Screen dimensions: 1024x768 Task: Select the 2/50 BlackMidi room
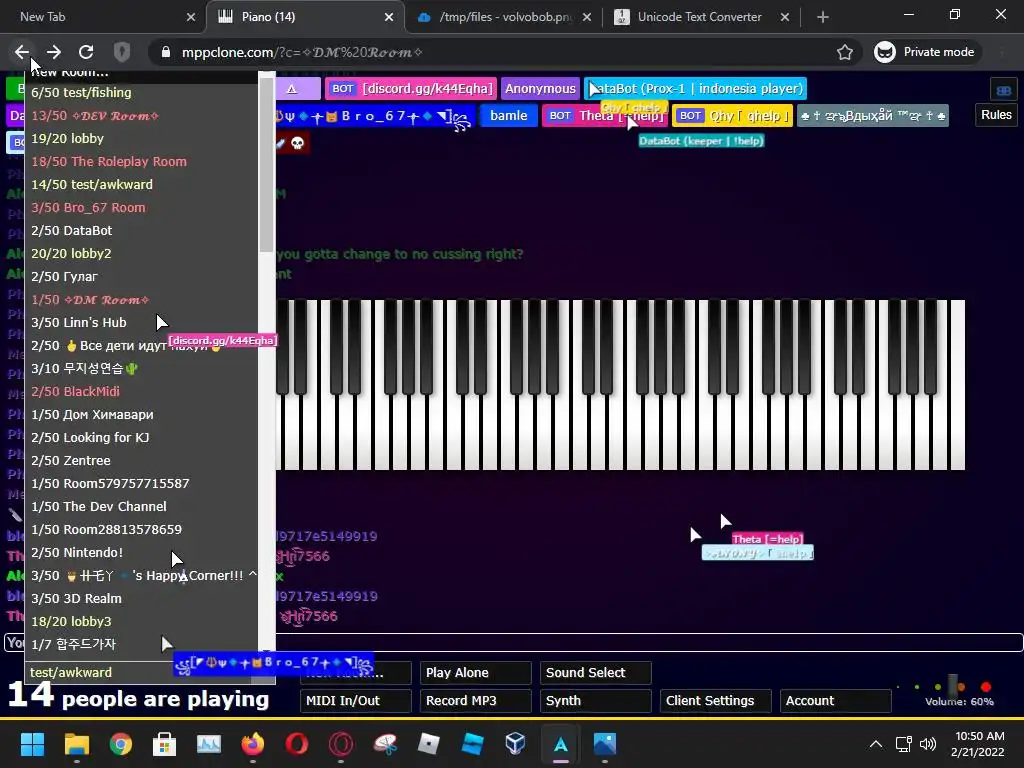pyautogui.click(x=142, y=391)
